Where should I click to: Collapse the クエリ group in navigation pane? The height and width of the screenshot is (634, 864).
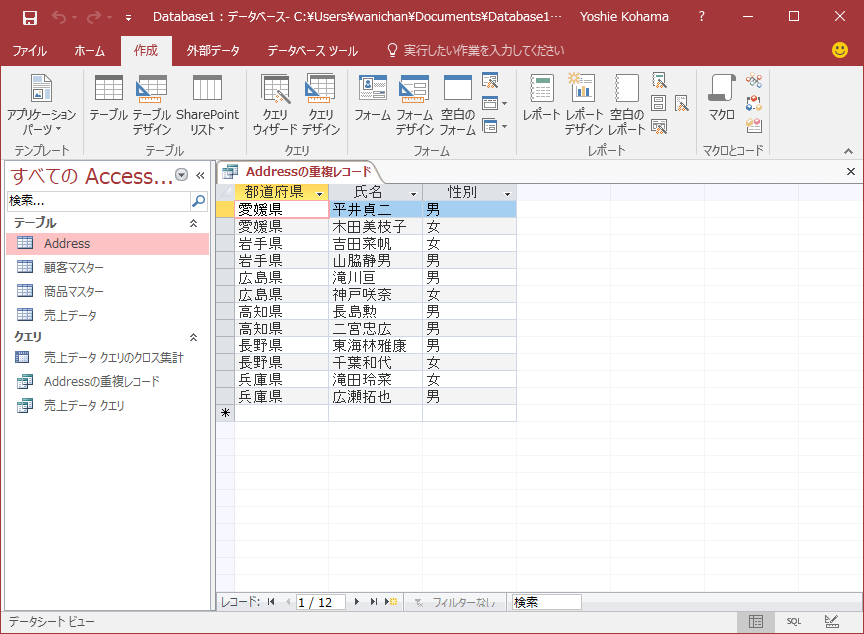[x=193, y=337]
